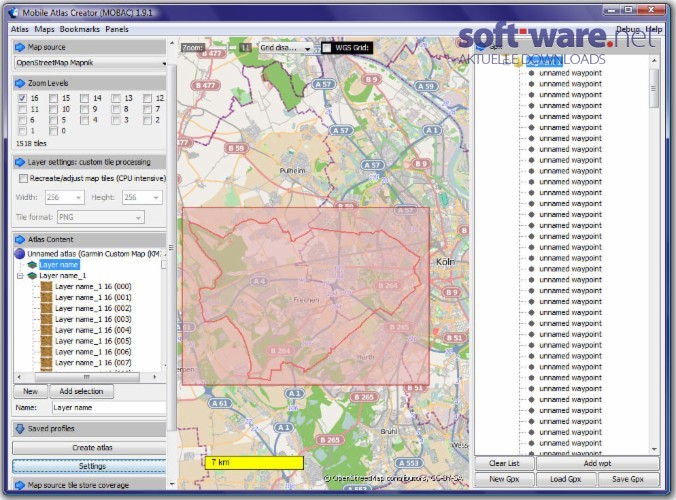
Task: Select Layer name_1 16 (007) tree row
Action: click(93, 363)
